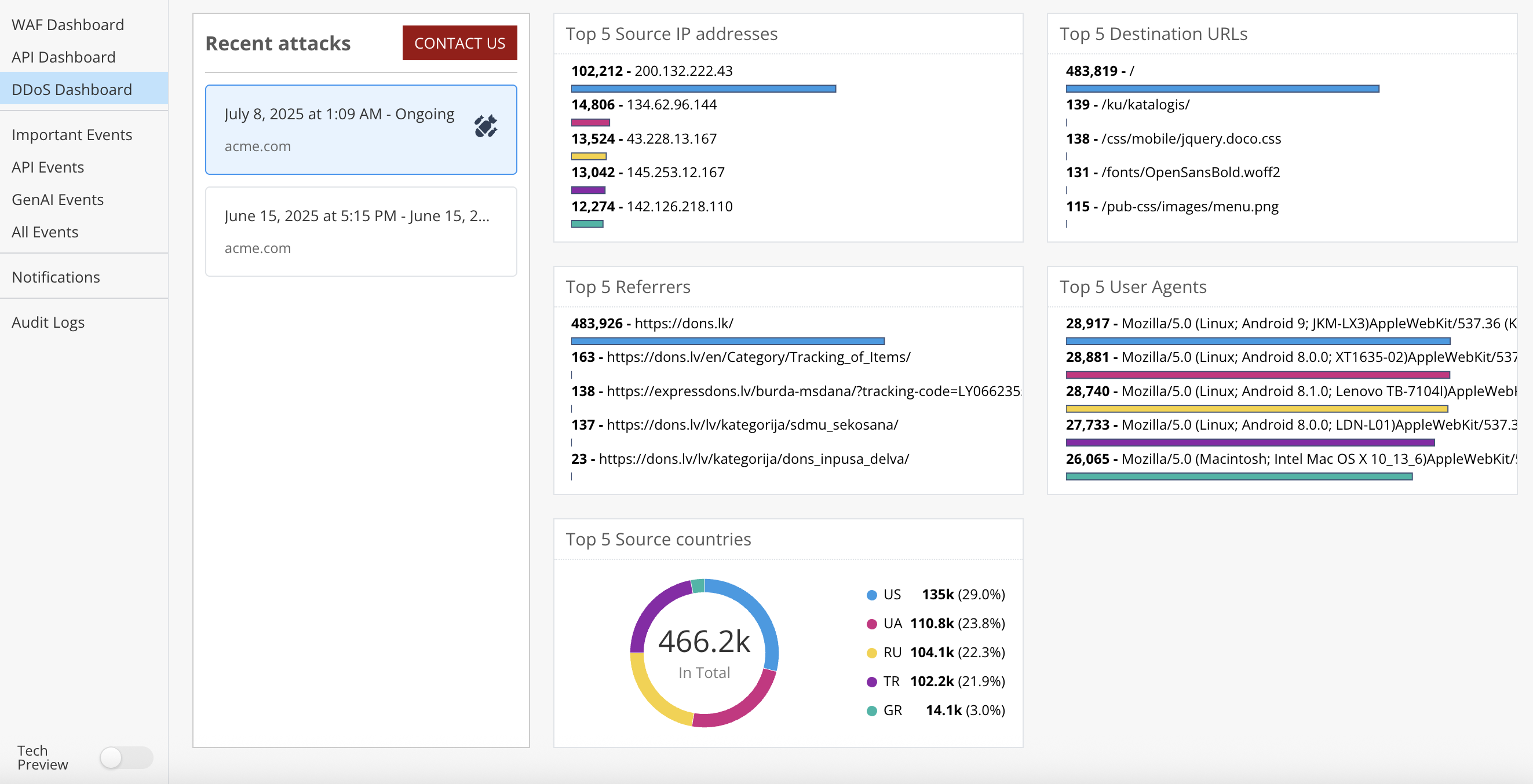Click the yellow RU legend dot
This screenshot has height=784, width=1533.
[871, 653]
